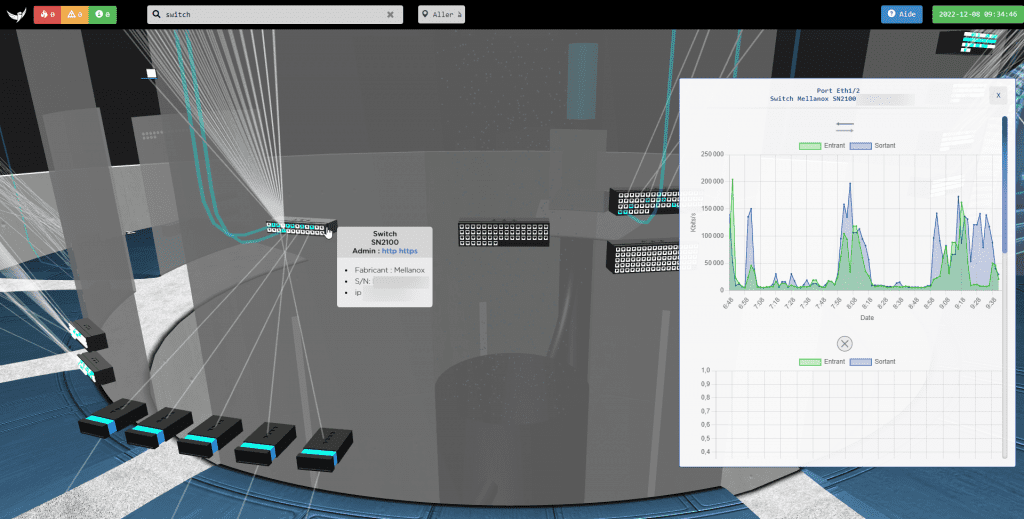Click the circled X errors icon

844,343
